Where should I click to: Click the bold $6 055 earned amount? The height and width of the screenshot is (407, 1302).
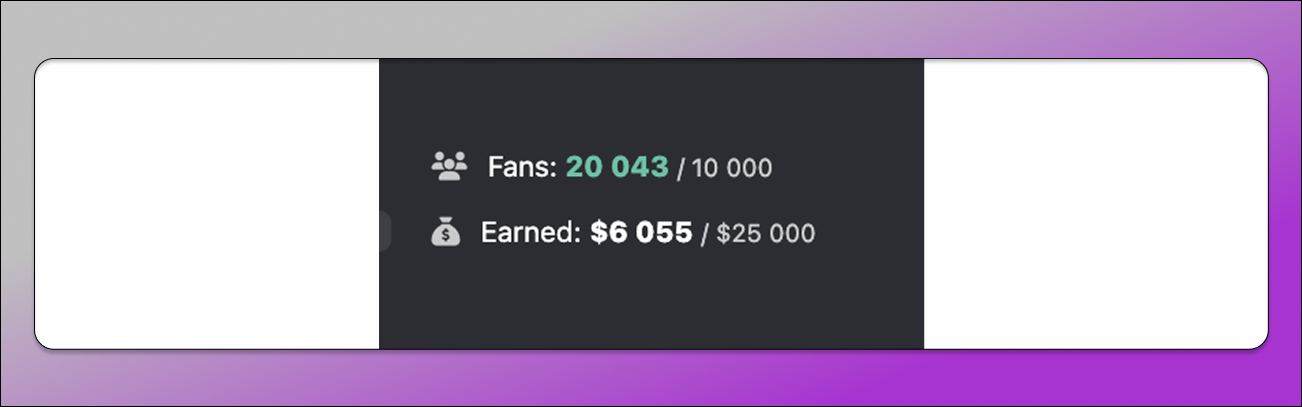(641, 233)
